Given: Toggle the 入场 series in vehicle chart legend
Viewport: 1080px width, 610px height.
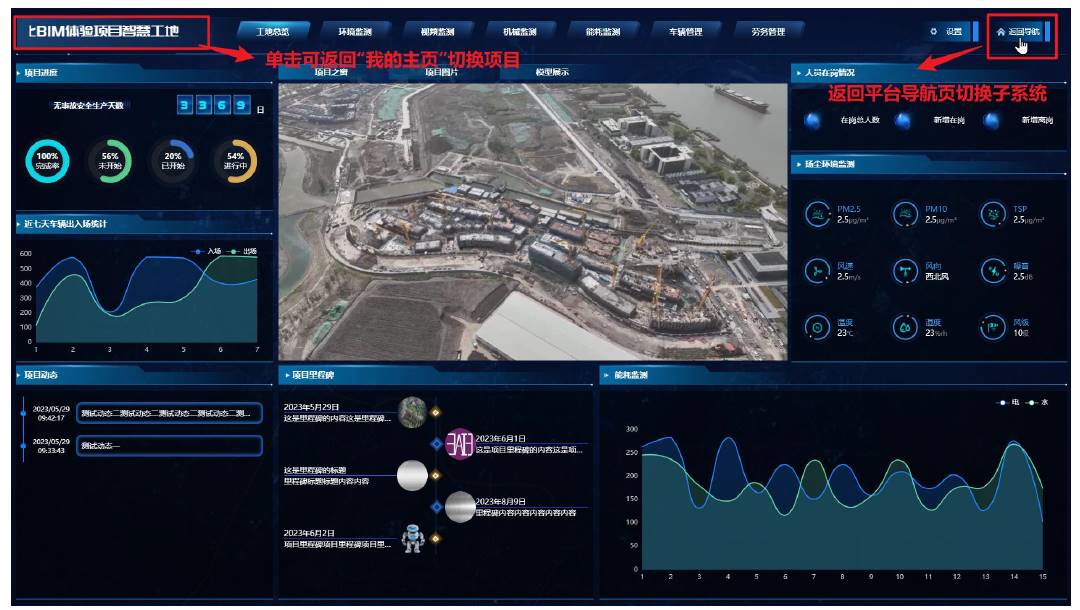Looking at the screenshot, I should (207, 251).
